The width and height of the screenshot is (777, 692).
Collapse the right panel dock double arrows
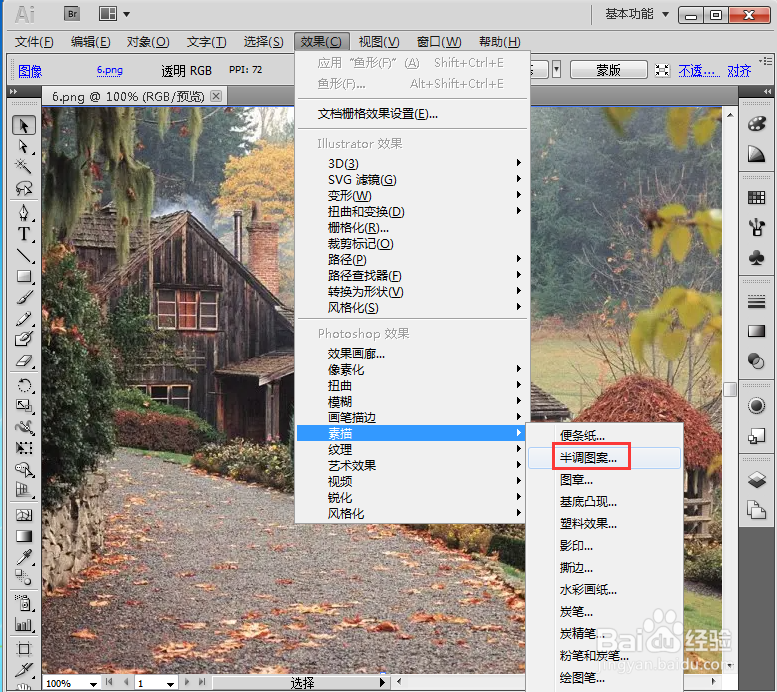[767, 92]
